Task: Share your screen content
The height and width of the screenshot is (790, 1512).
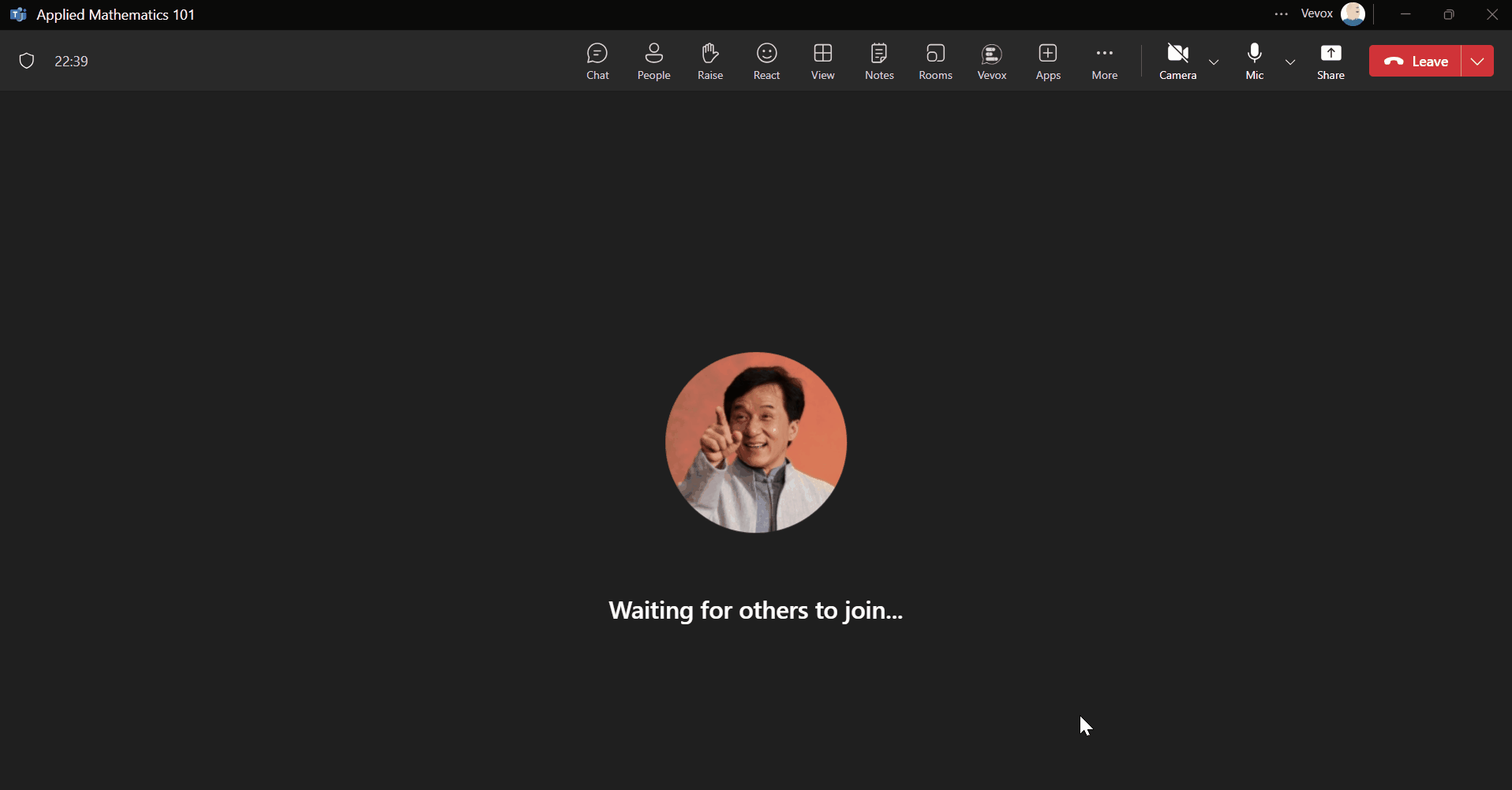Action: 1330,62
